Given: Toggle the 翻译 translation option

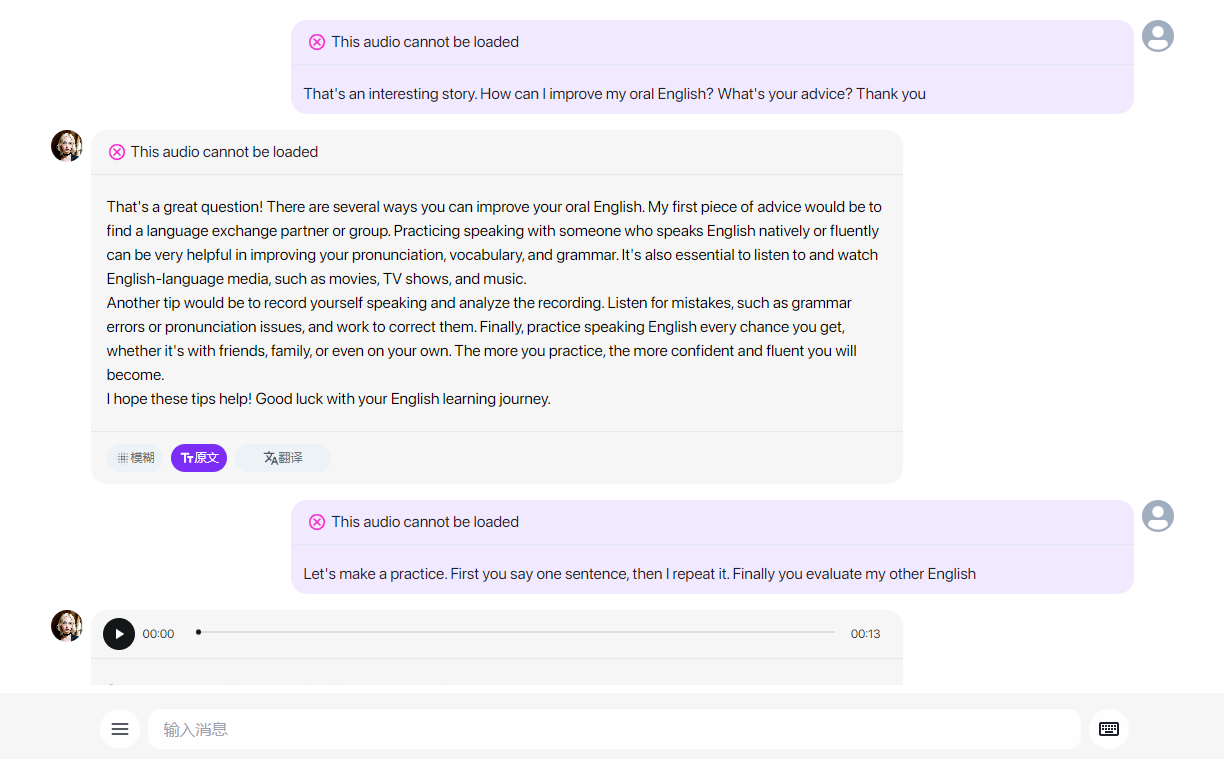Looking at the screenshot, I should (283, 458).
